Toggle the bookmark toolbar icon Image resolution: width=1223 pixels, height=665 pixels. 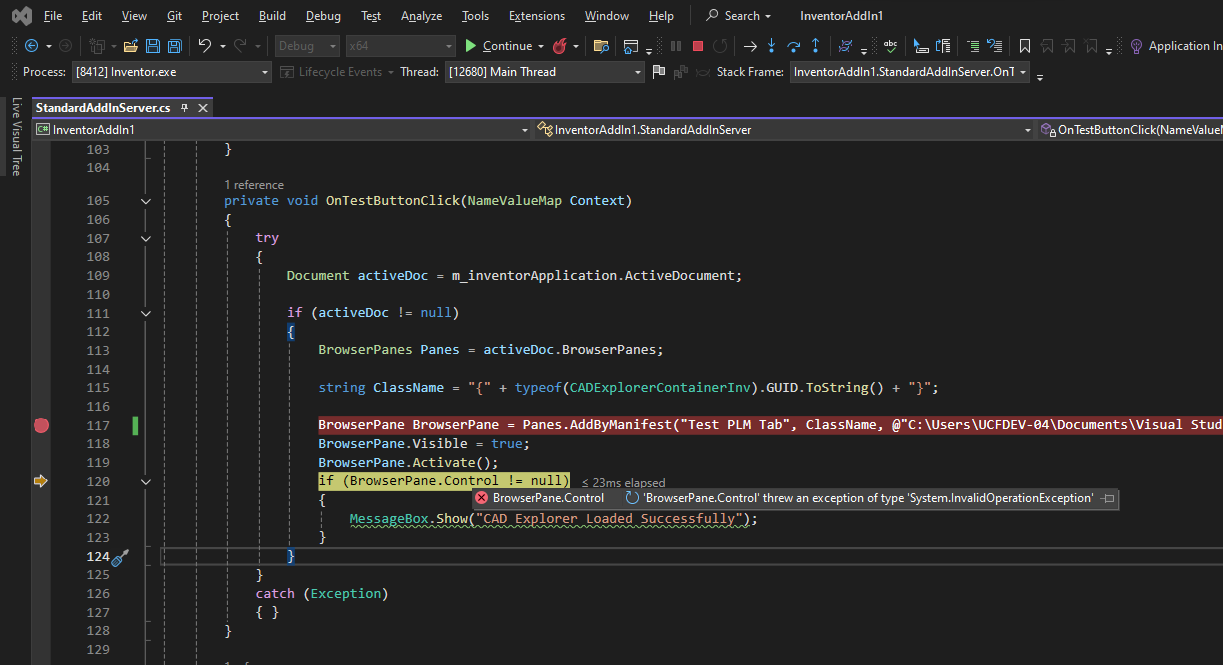pos(1024,45)
